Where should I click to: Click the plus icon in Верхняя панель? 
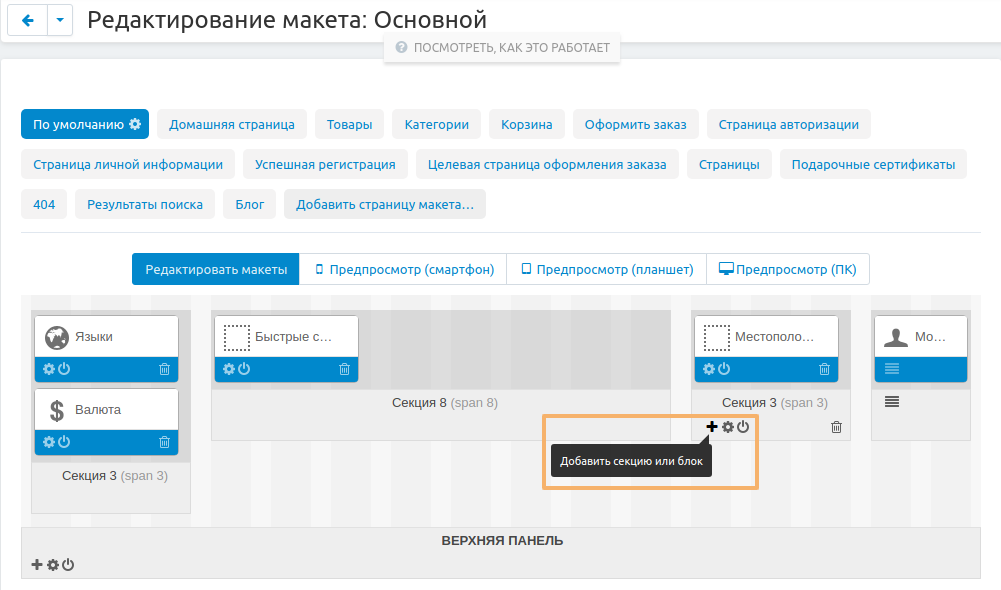[37, 564]
